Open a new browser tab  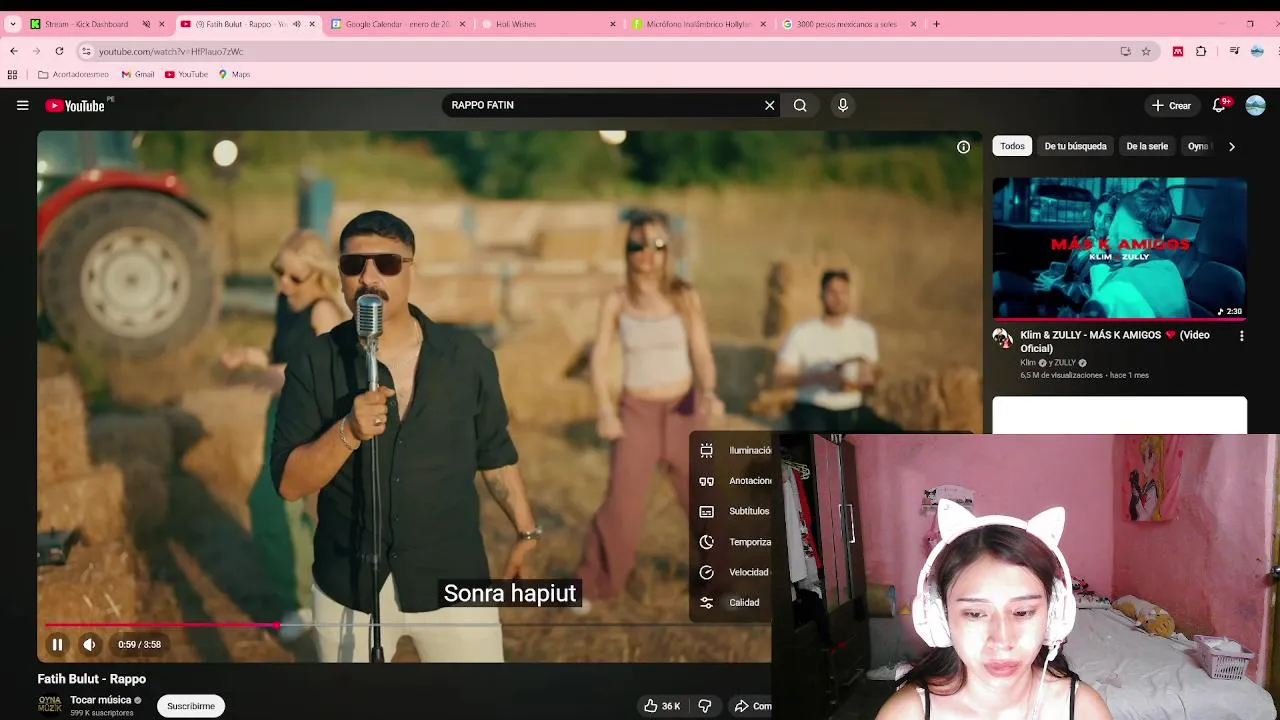click(936, 24)
